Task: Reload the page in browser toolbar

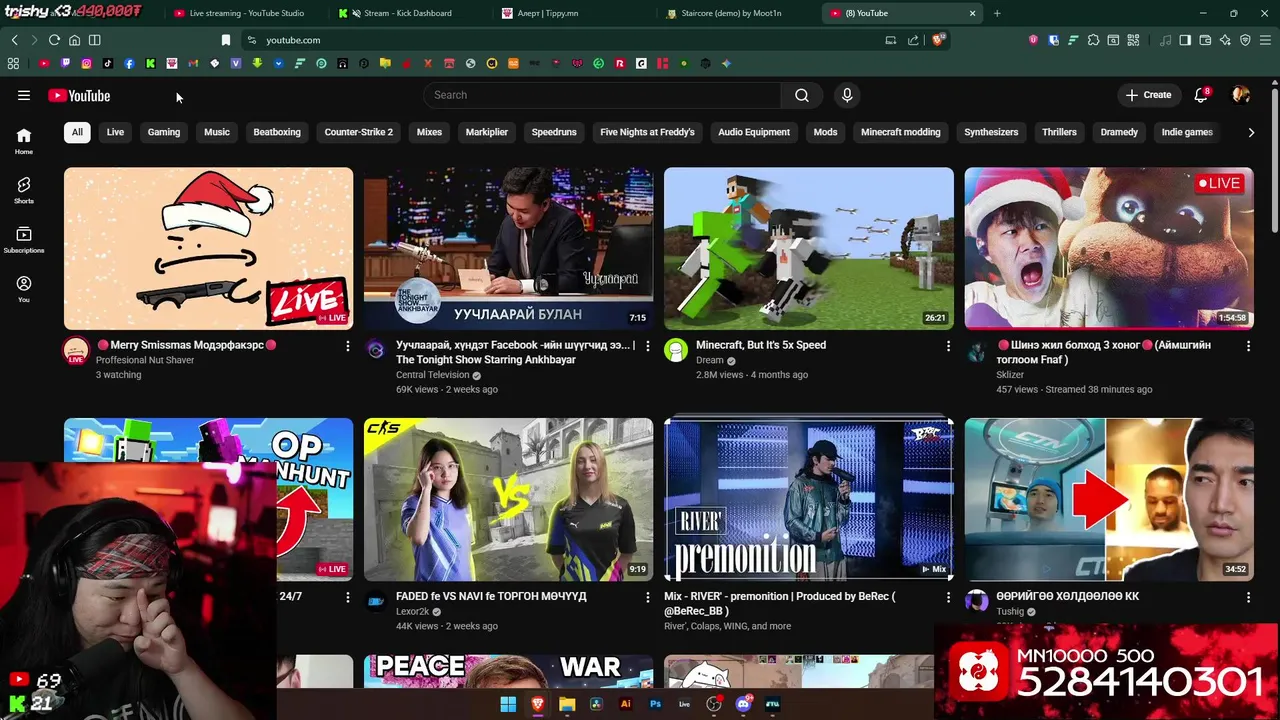Action: click(54, 40)
